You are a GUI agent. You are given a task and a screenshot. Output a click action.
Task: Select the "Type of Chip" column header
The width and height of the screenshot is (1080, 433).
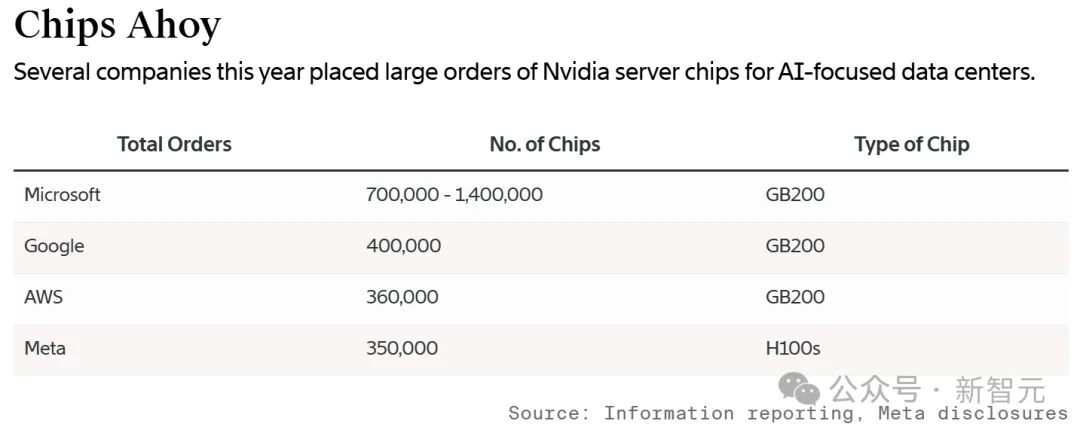(911, 144)
